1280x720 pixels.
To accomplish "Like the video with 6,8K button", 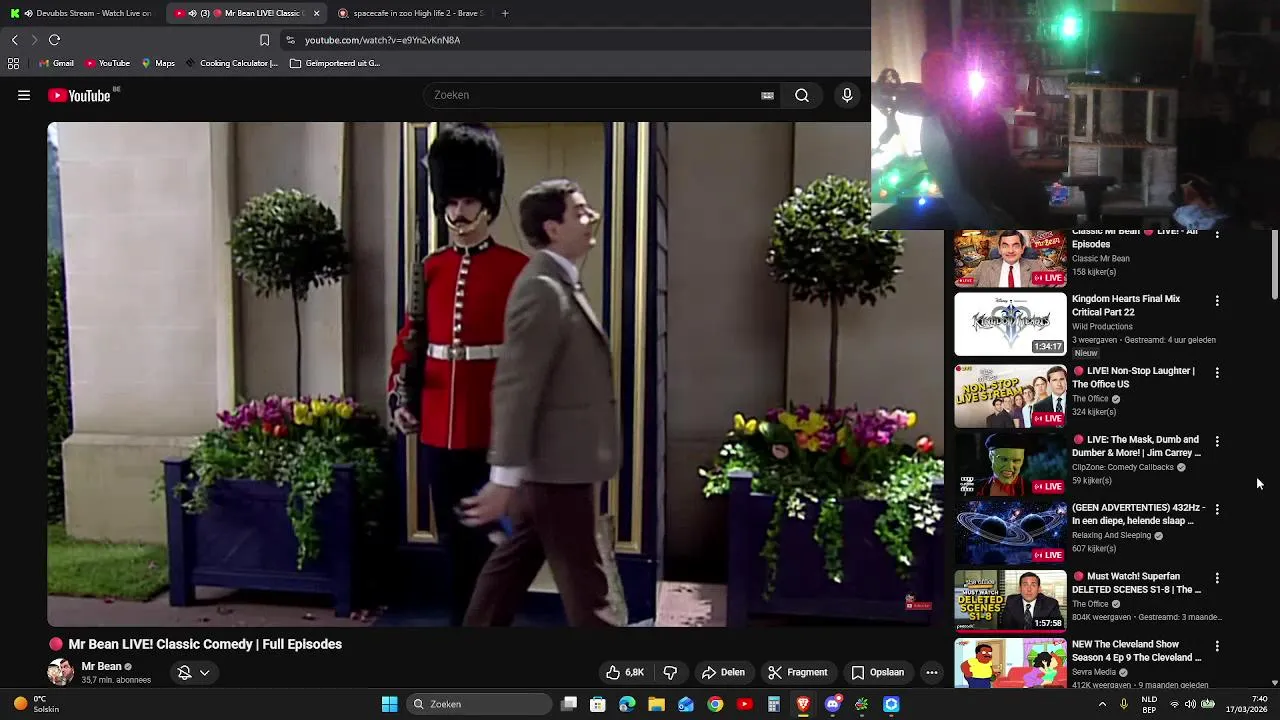I will coord(625,672).
